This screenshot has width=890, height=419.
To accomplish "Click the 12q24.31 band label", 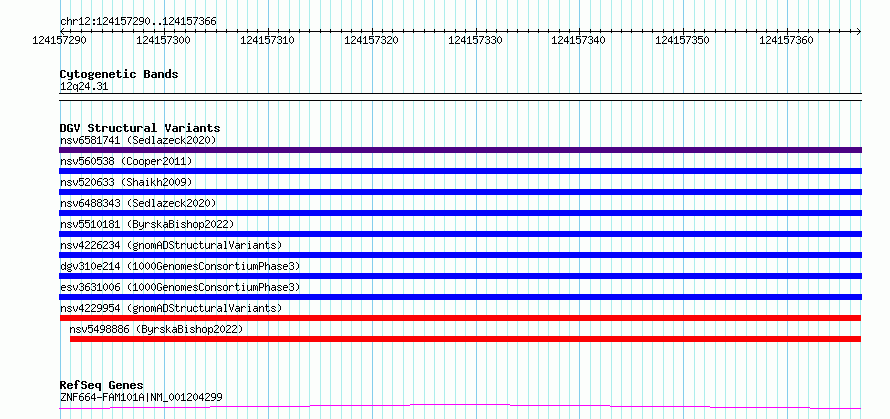I will click(x=83, y=87).
